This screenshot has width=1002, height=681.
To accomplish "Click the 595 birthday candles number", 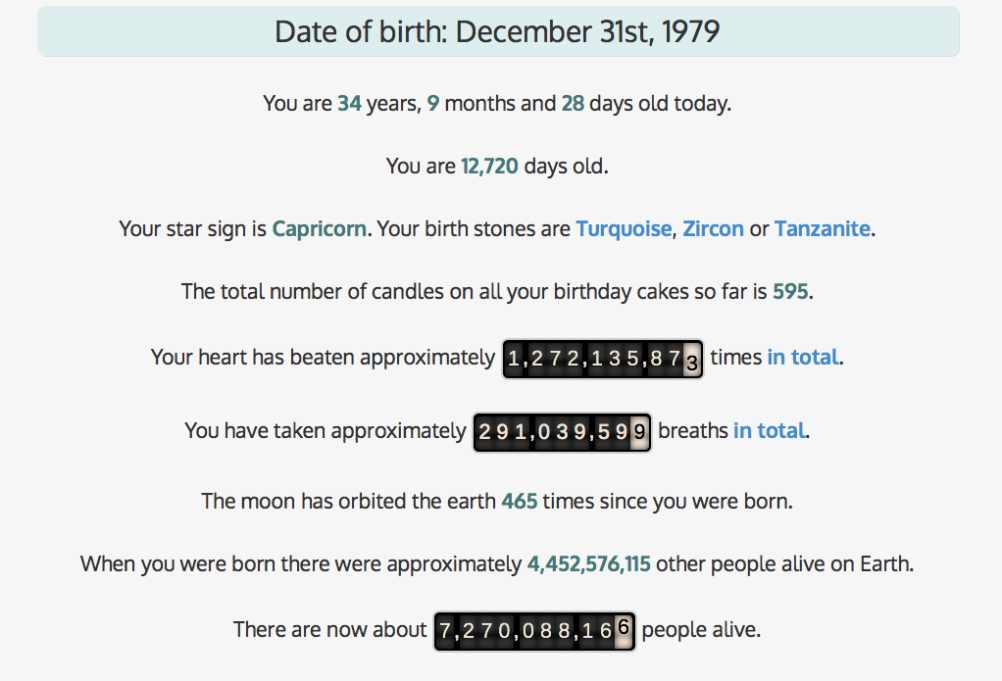I will click(790, 291).
